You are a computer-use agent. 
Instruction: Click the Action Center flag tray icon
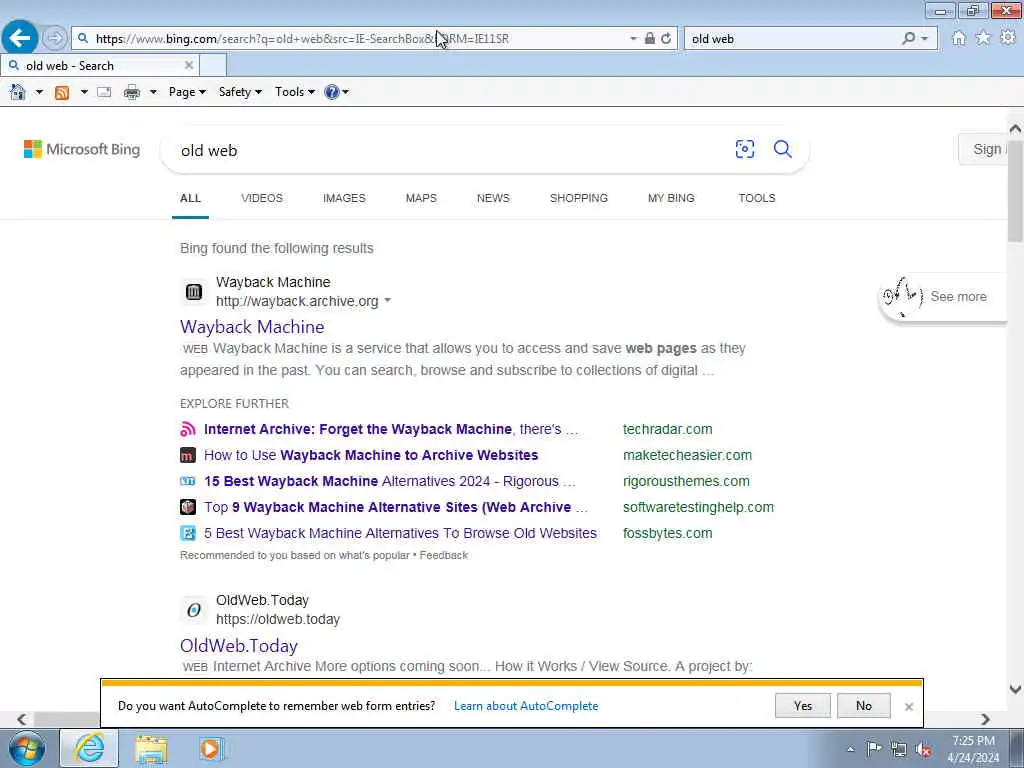click(x=874, y=749)
